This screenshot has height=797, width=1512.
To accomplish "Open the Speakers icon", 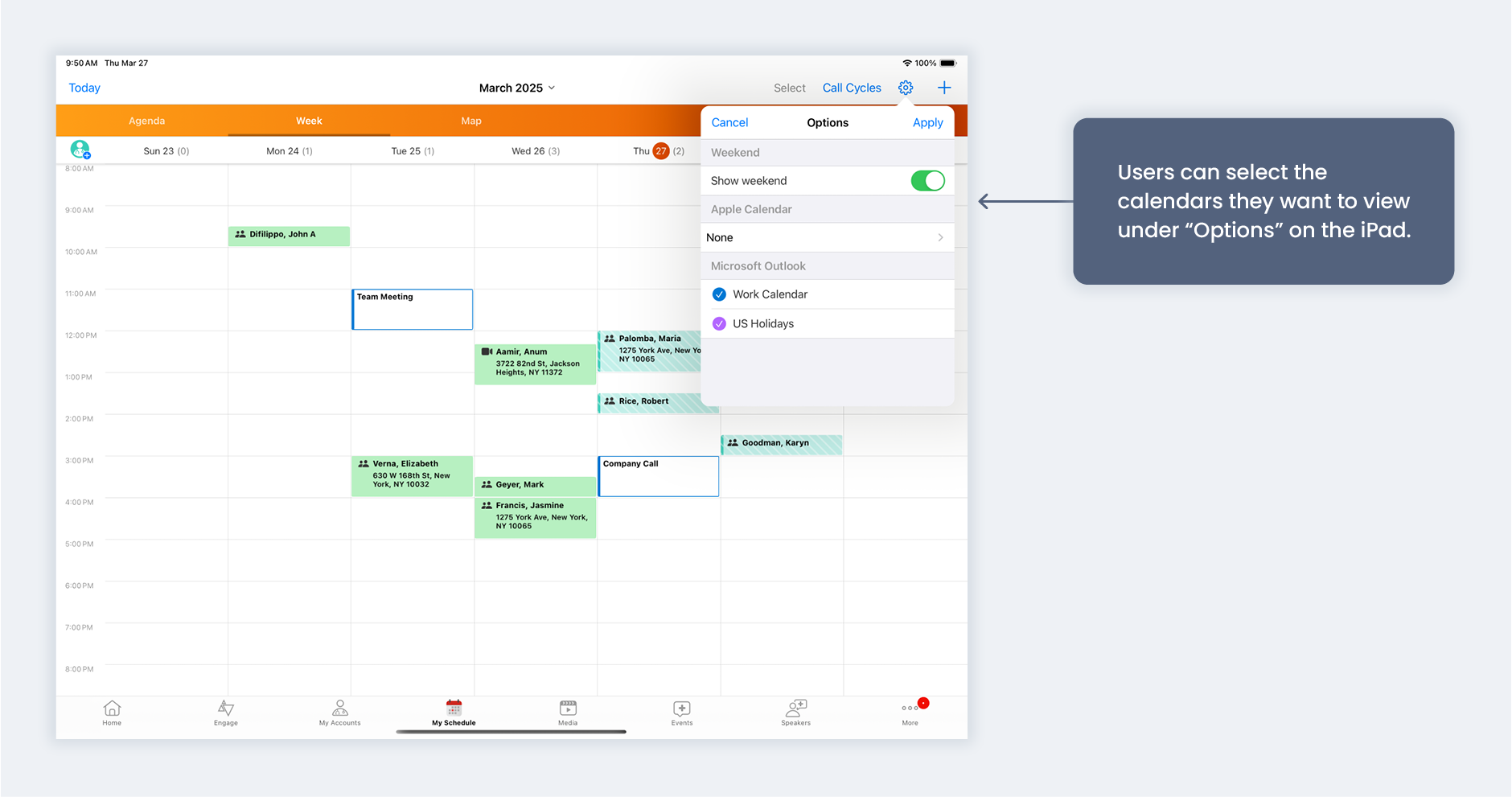I will pos(796,711).
